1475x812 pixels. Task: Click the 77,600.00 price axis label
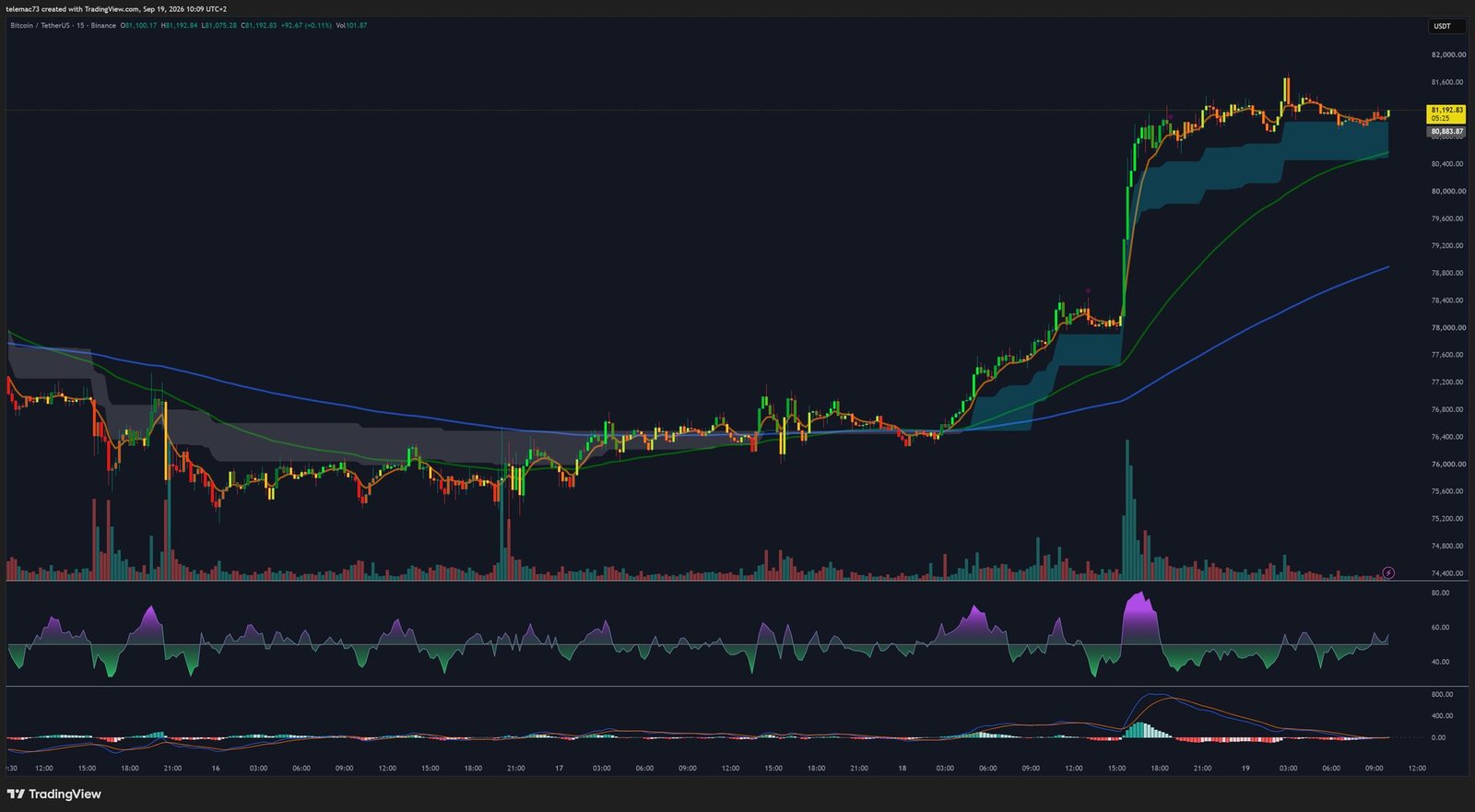1448,355
